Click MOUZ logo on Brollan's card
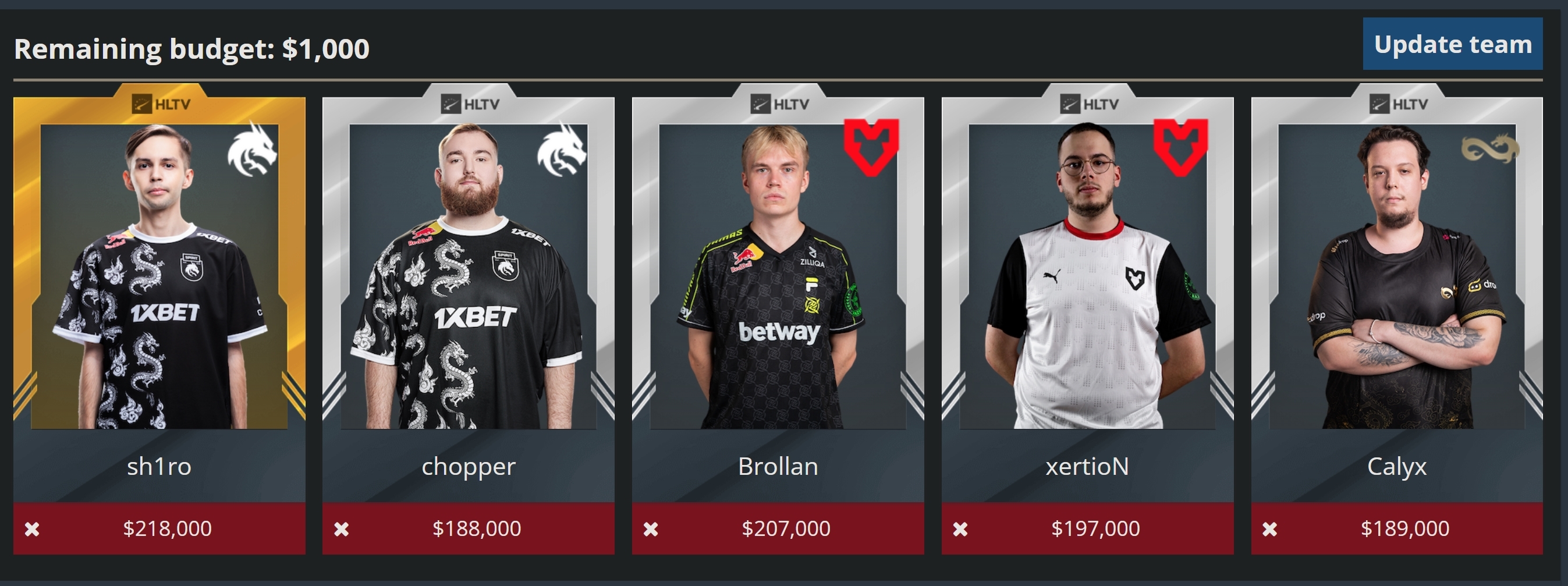1568x586 pixels. coord(871,147)
